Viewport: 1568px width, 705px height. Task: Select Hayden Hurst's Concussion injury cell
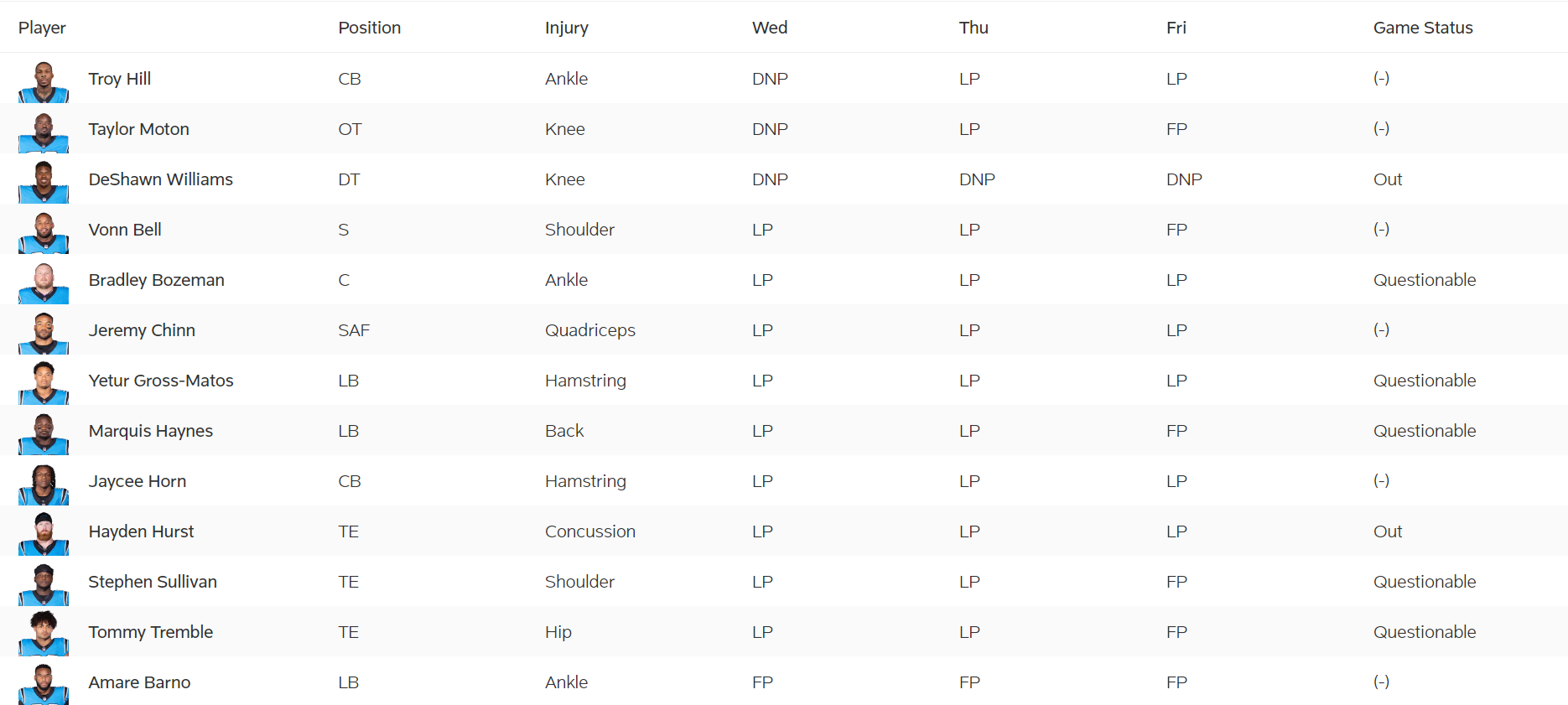point(590,531)
